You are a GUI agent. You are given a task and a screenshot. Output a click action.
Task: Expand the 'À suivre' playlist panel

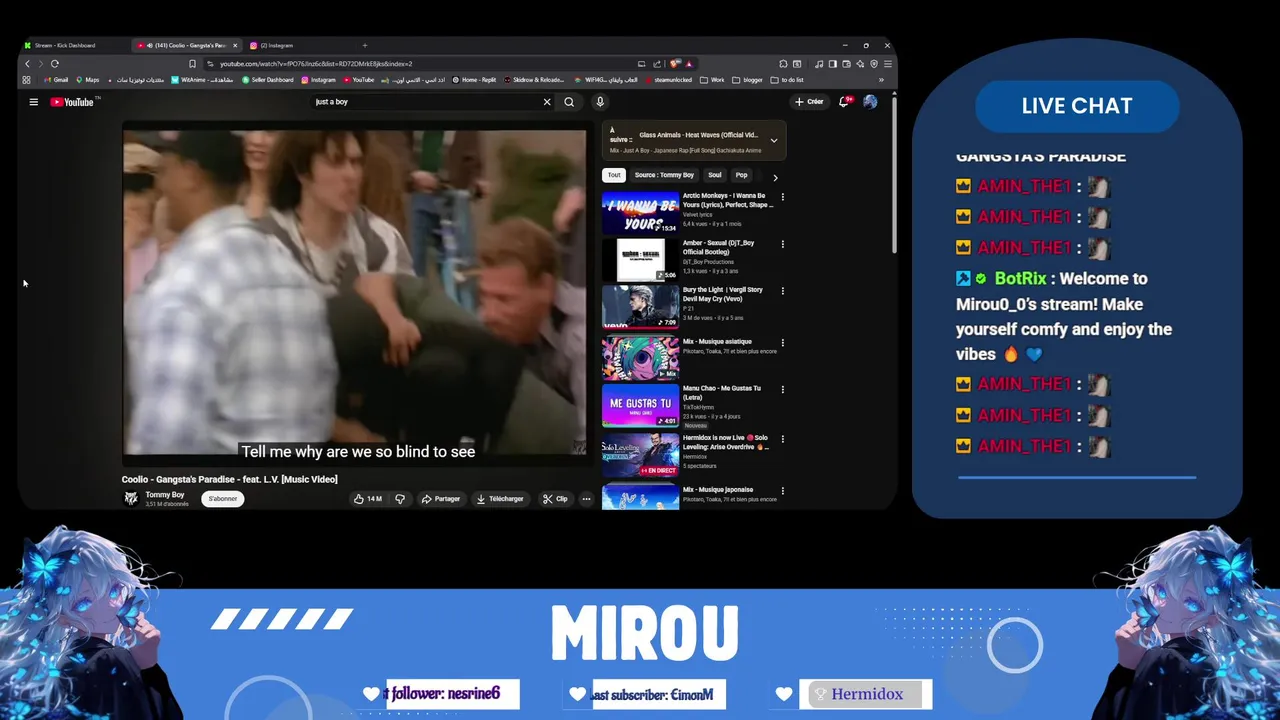coord(773,140)
